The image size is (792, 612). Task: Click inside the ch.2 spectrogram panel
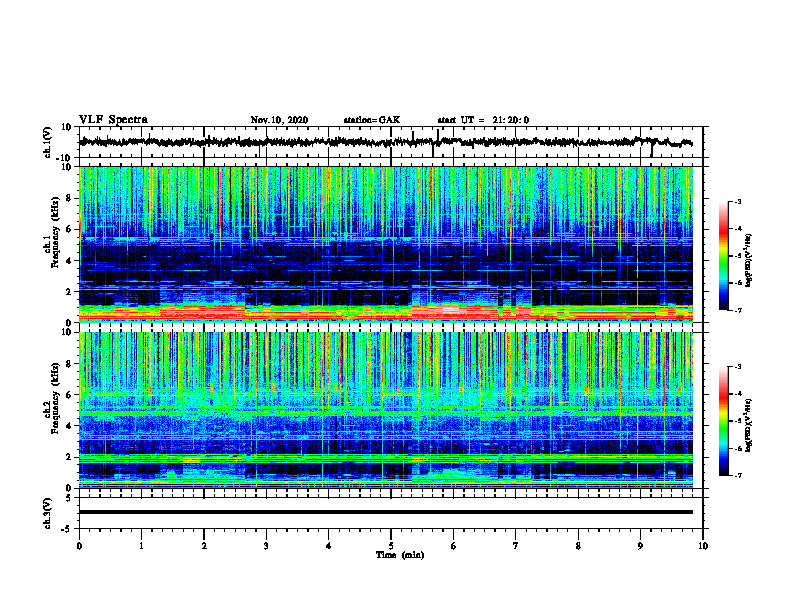click(386, 410)
